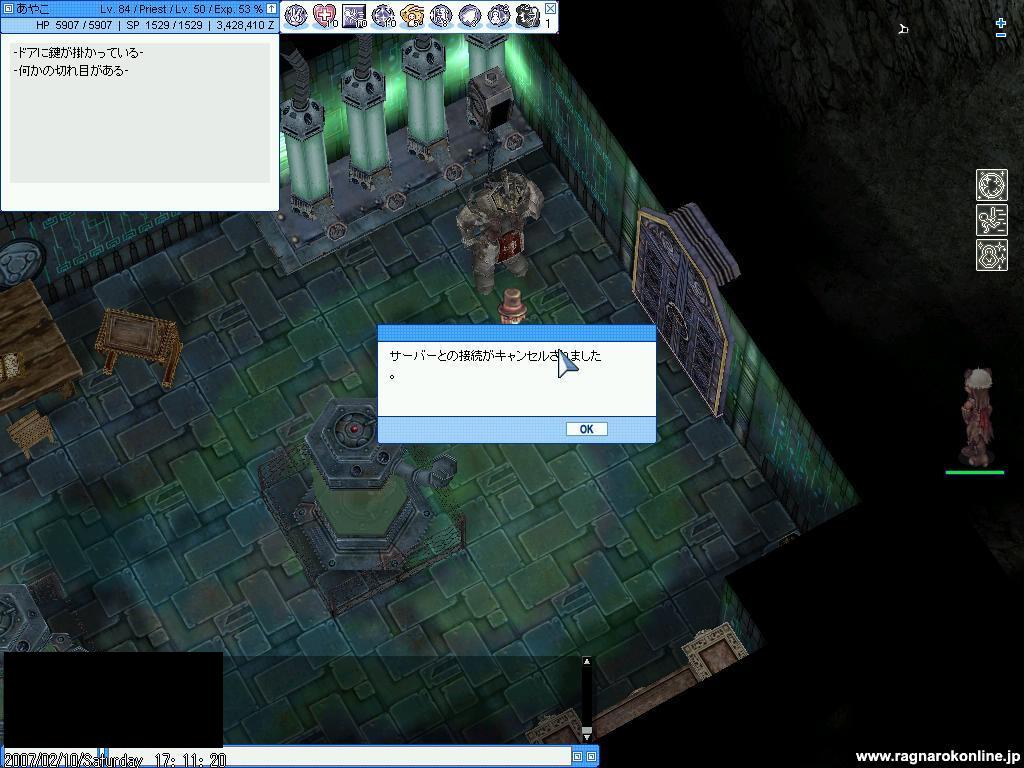Click the first small button at chat bar end

point(577,756)
